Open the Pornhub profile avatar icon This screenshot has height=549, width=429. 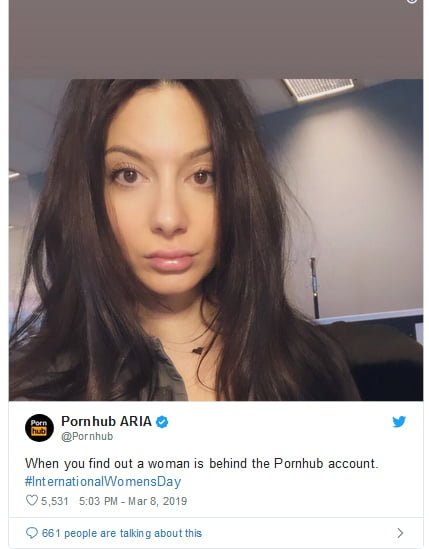point(39,428)
